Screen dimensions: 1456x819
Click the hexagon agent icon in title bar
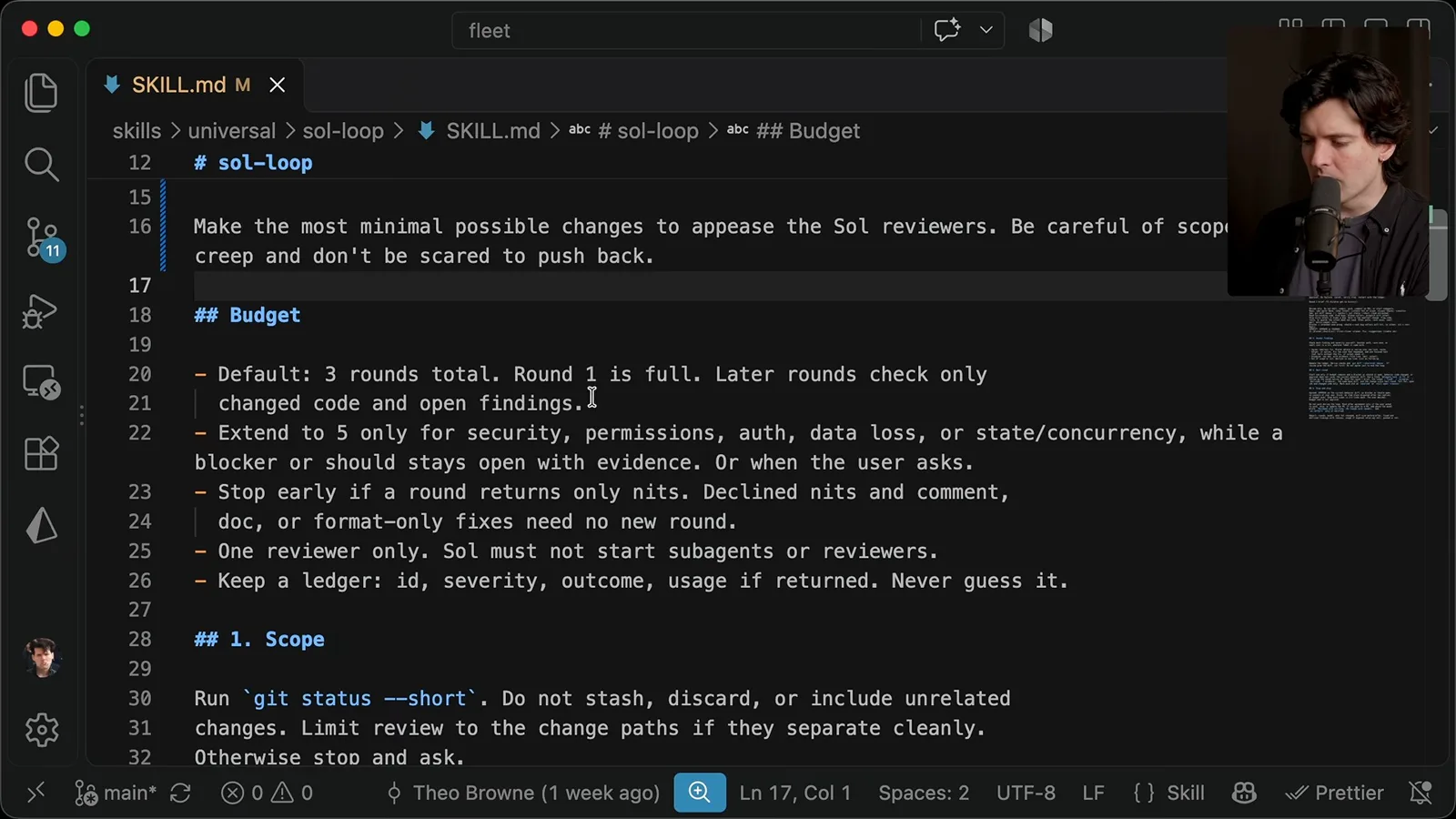(1040, 30)
